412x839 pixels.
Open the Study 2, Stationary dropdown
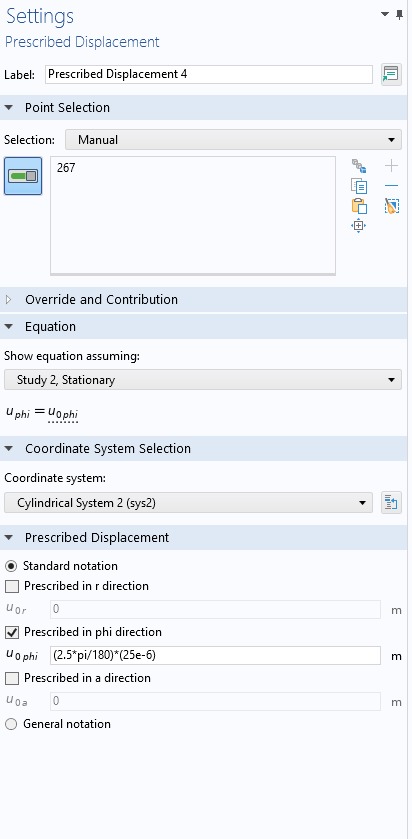203,380
